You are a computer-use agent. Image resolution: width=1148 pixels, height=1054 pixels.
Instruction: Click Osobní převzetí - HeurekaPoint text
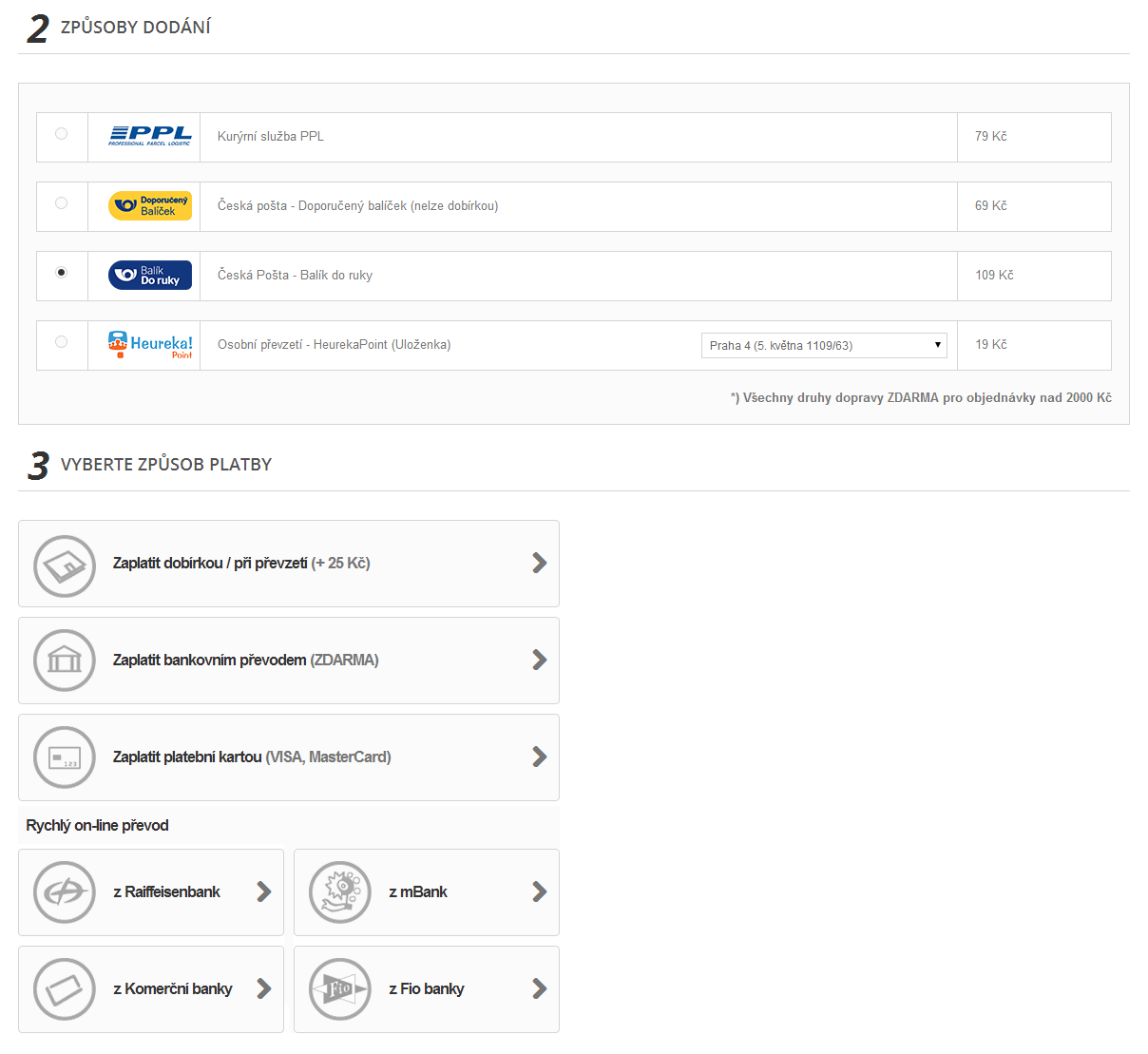pos(334,345)
